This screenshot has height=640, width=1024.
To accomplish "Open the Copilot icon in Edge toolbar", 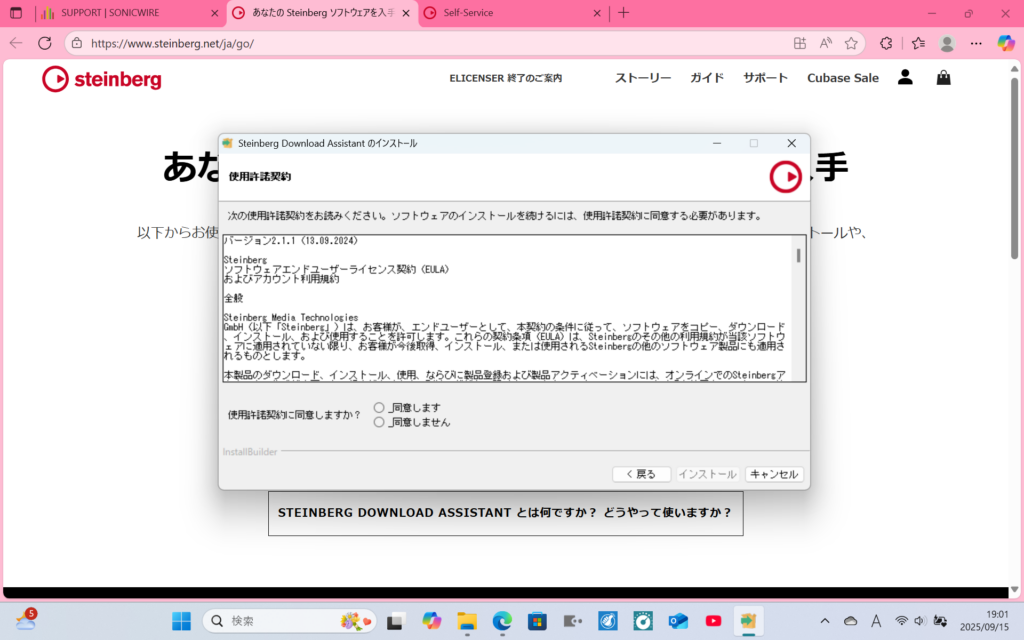I will (1006, 43).
